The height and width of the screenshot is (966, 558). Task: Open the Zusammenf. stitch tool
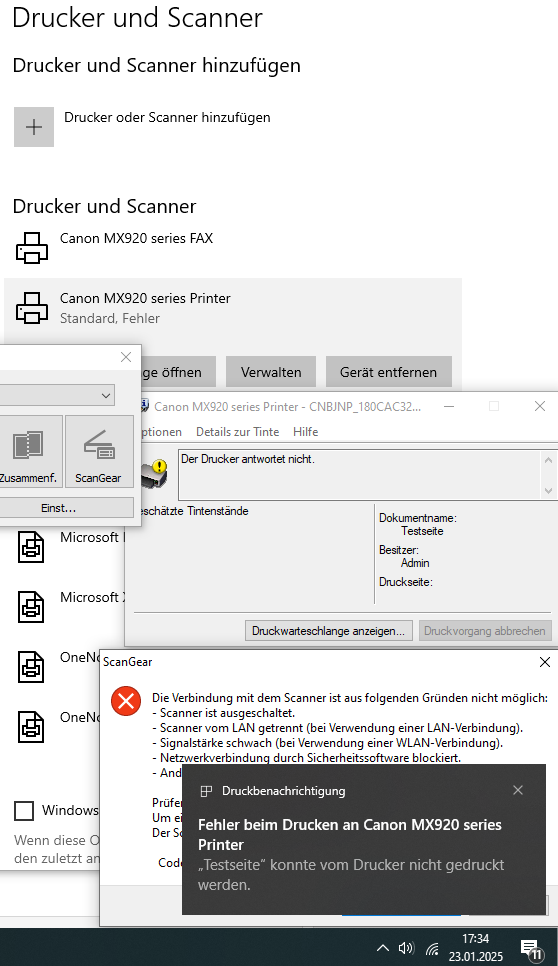tap(28, 452)
